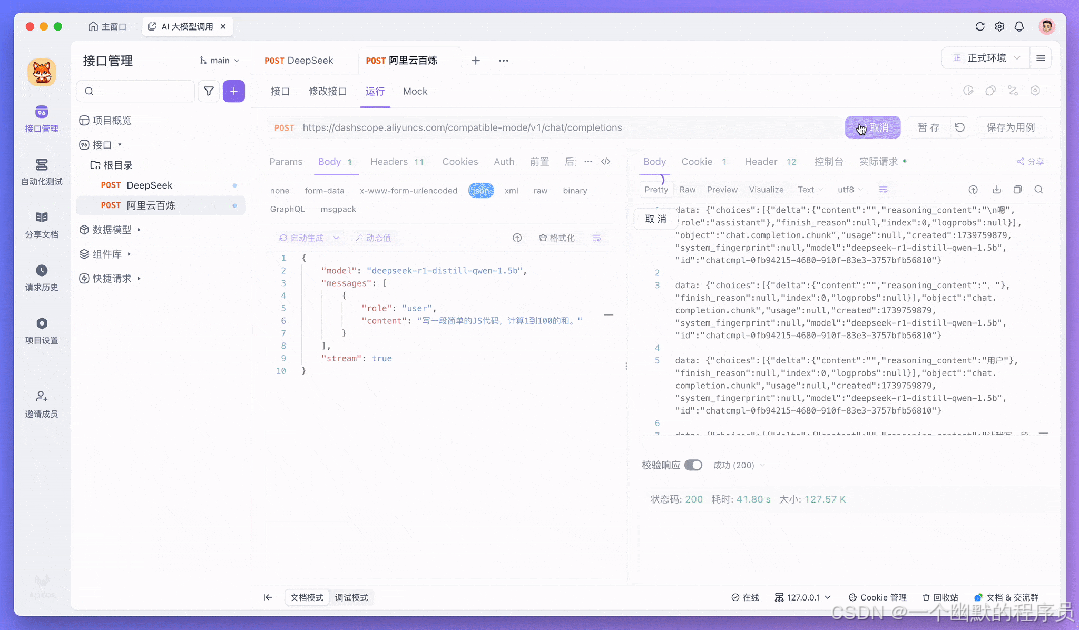Click the 保存为用例 button

tap(1010, 127)
